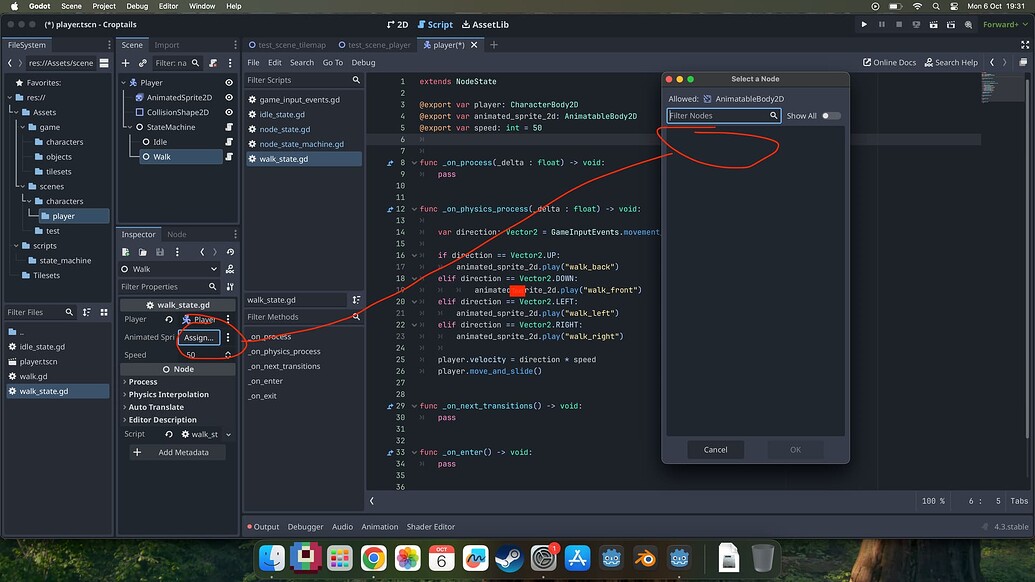Viewport: 1035px width, 582px height.
Task: Run the project with the Play button
Action: (x=863, y=24)
